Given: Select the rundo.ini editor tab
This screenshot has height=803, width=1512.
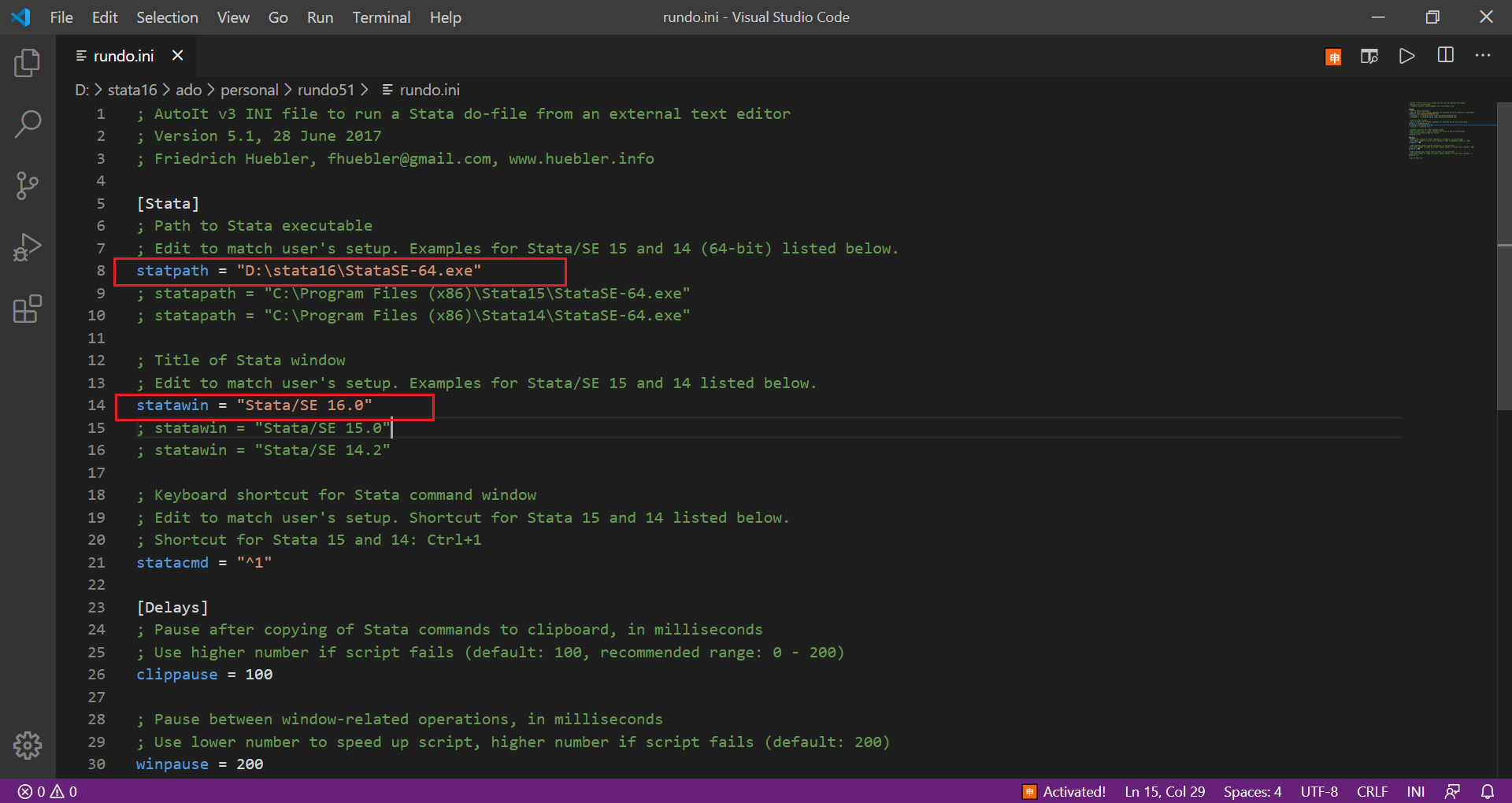Looking at the screenshot, I should tap(124, 55).
